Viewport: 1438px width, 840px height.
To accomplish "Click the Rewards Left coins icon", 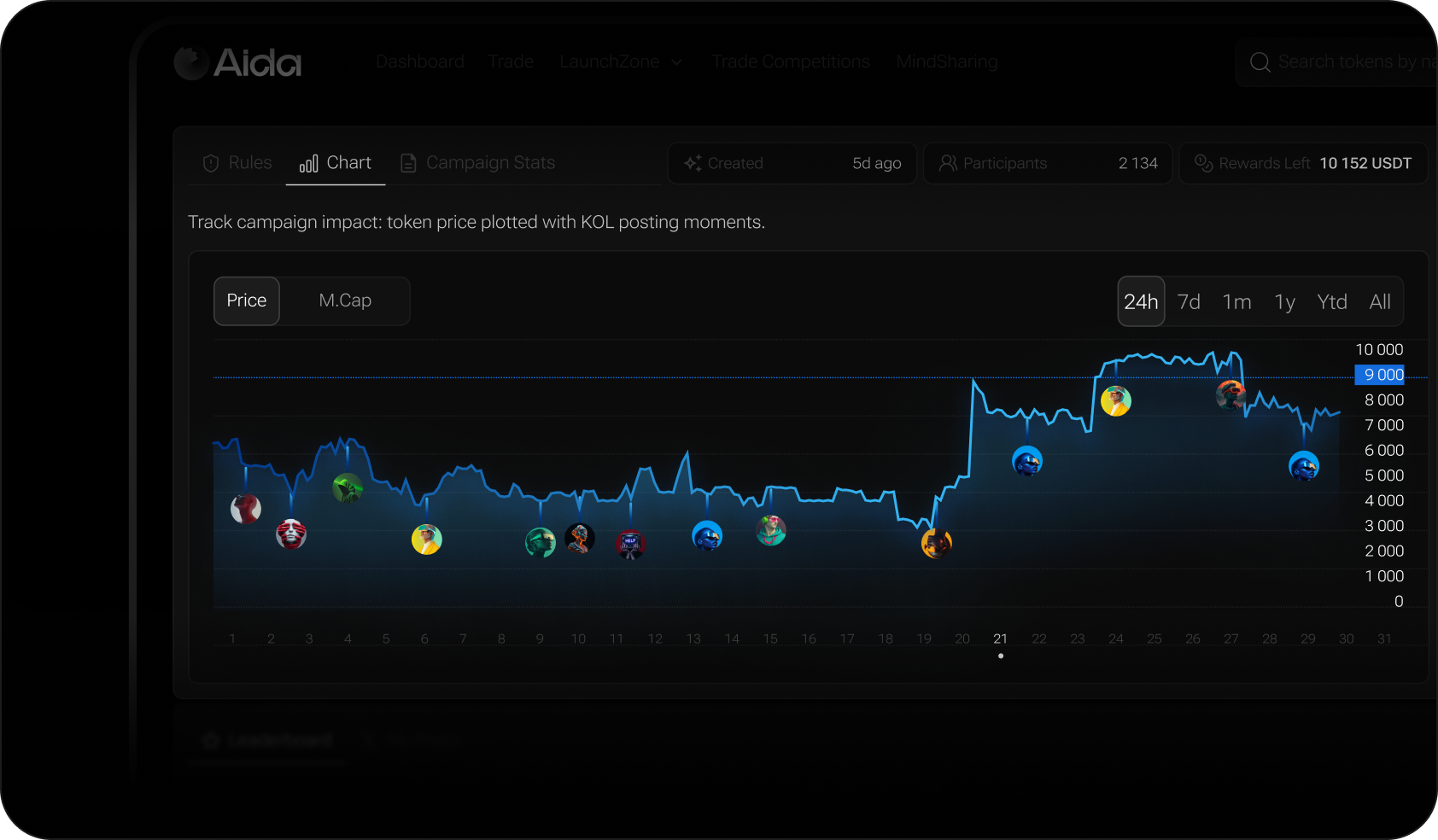I will (x=1203, y=163).
